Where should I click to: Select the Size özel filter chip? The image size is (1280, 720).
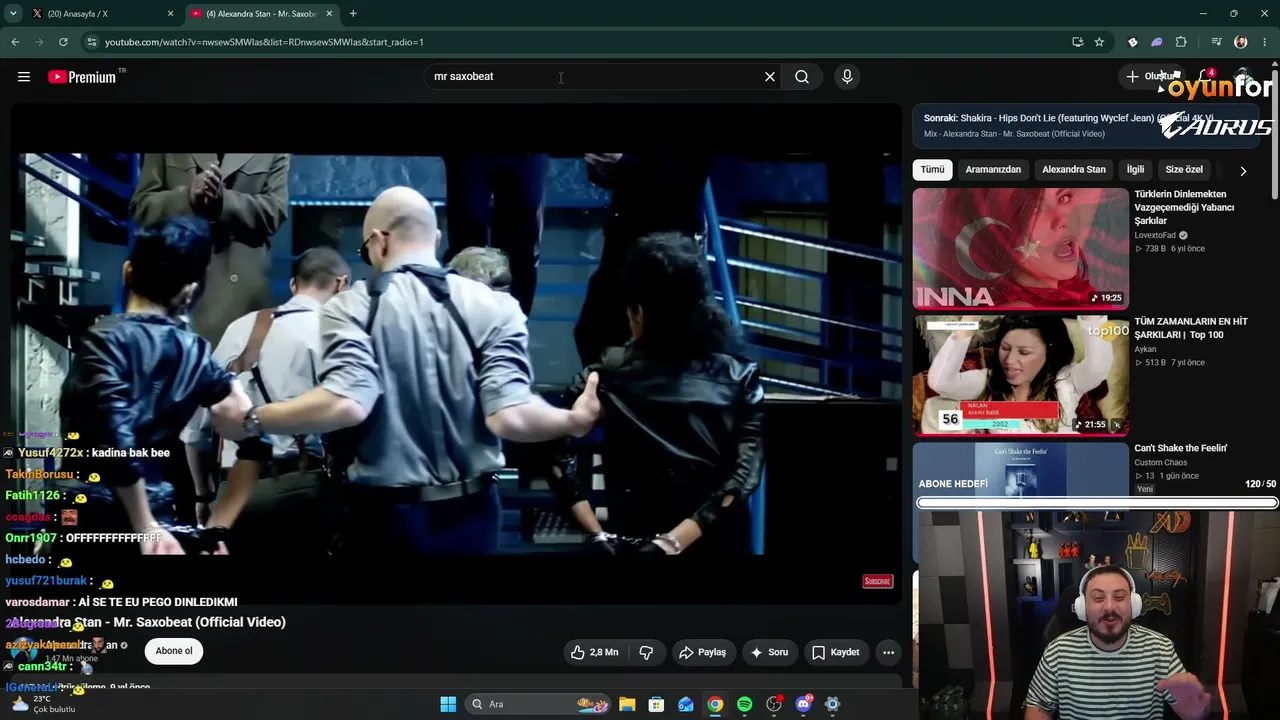pyautogui.click(x=1184, y=170)
